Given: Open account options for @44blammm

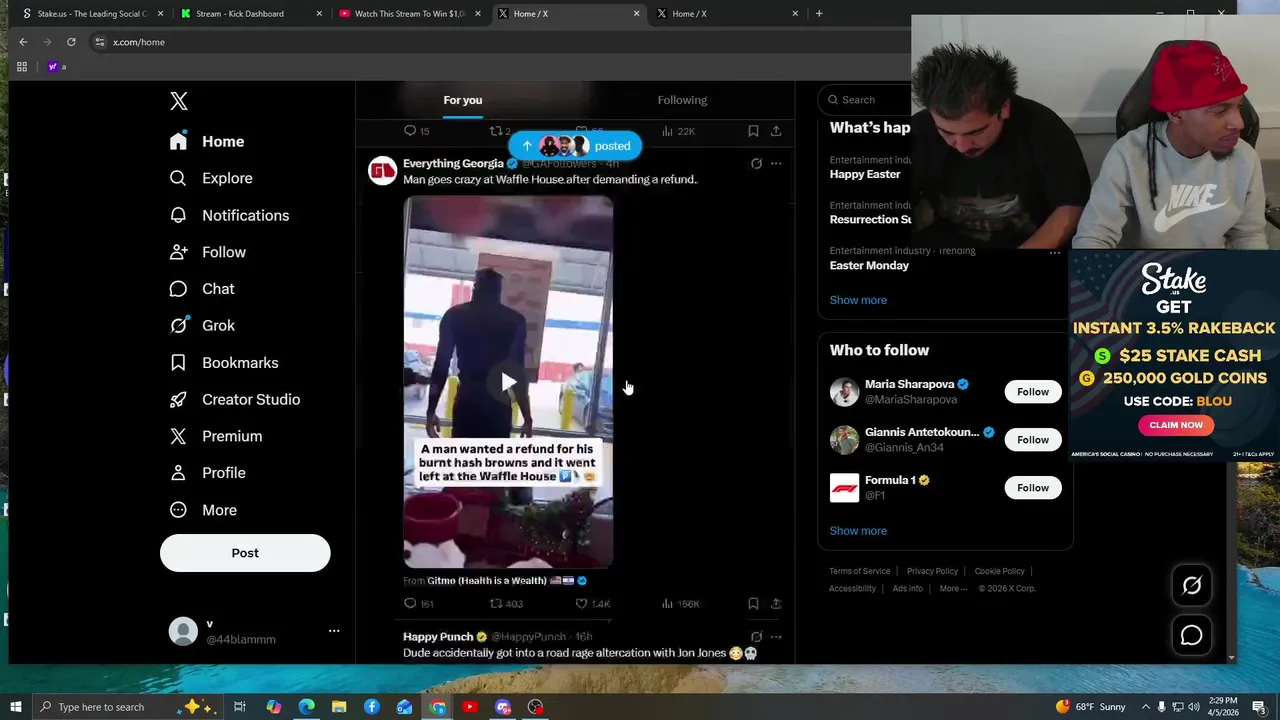Looking at the screenshot, I should coord(334,631).
